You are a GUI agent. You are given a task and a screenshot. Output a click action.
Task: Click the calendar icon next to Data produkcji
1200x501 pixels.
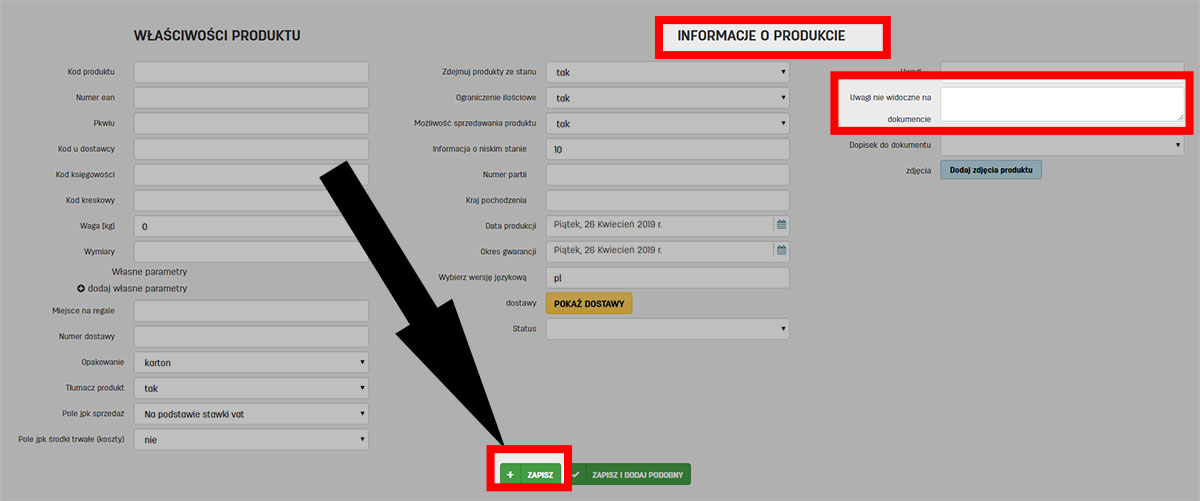pyautogui.click(x=782, y=224)
